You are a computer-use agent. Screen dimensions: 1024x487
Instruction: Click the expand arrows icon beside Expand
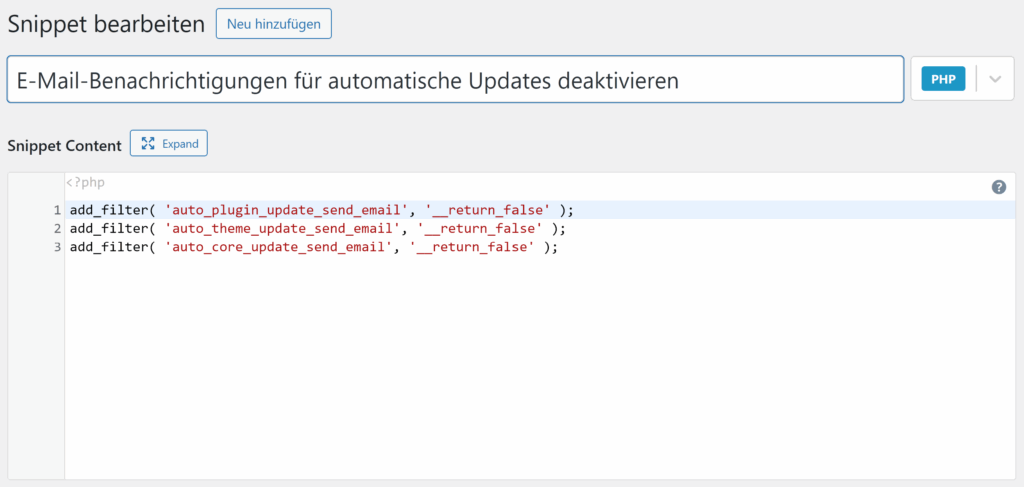[148, 144]
